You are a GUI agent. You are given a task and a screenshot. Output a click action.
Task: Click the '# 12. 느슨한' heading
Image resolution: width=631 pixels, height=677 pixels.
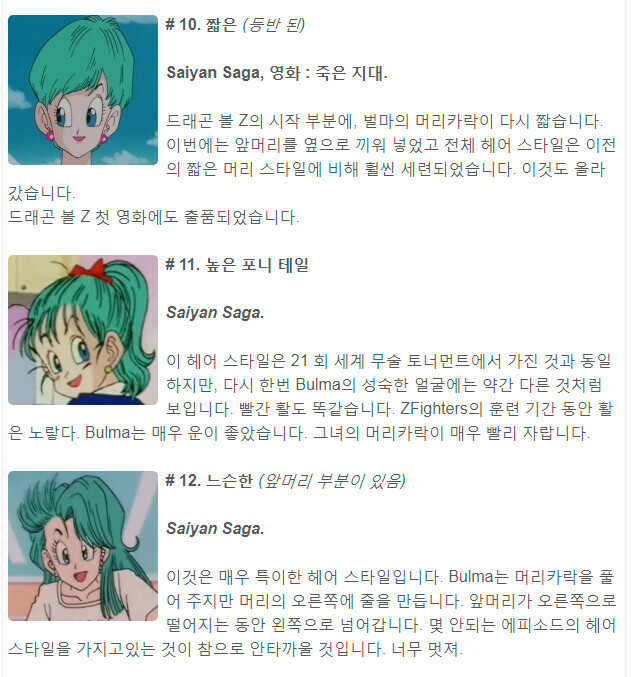coord(209,481)
